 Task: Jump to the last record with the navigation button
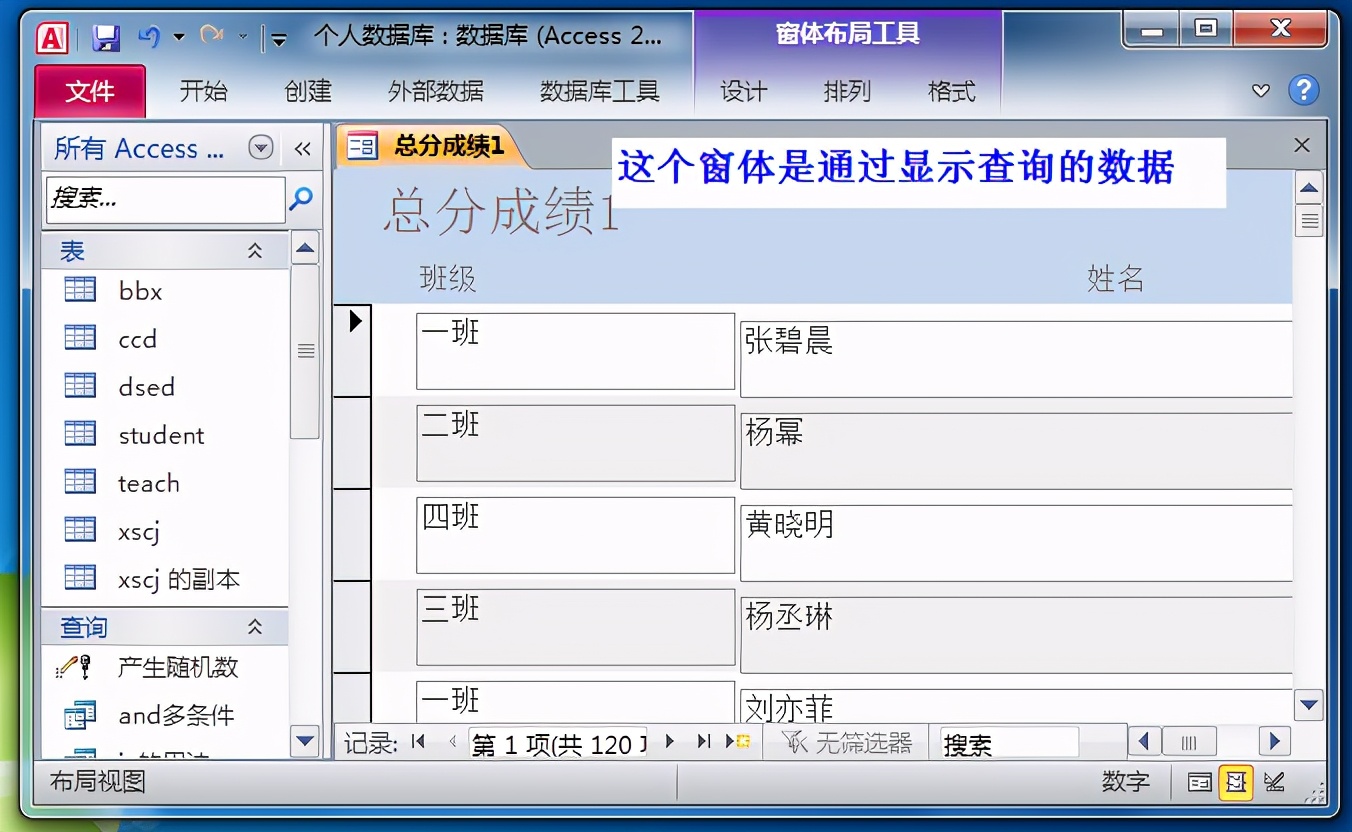tap(703, 741)
